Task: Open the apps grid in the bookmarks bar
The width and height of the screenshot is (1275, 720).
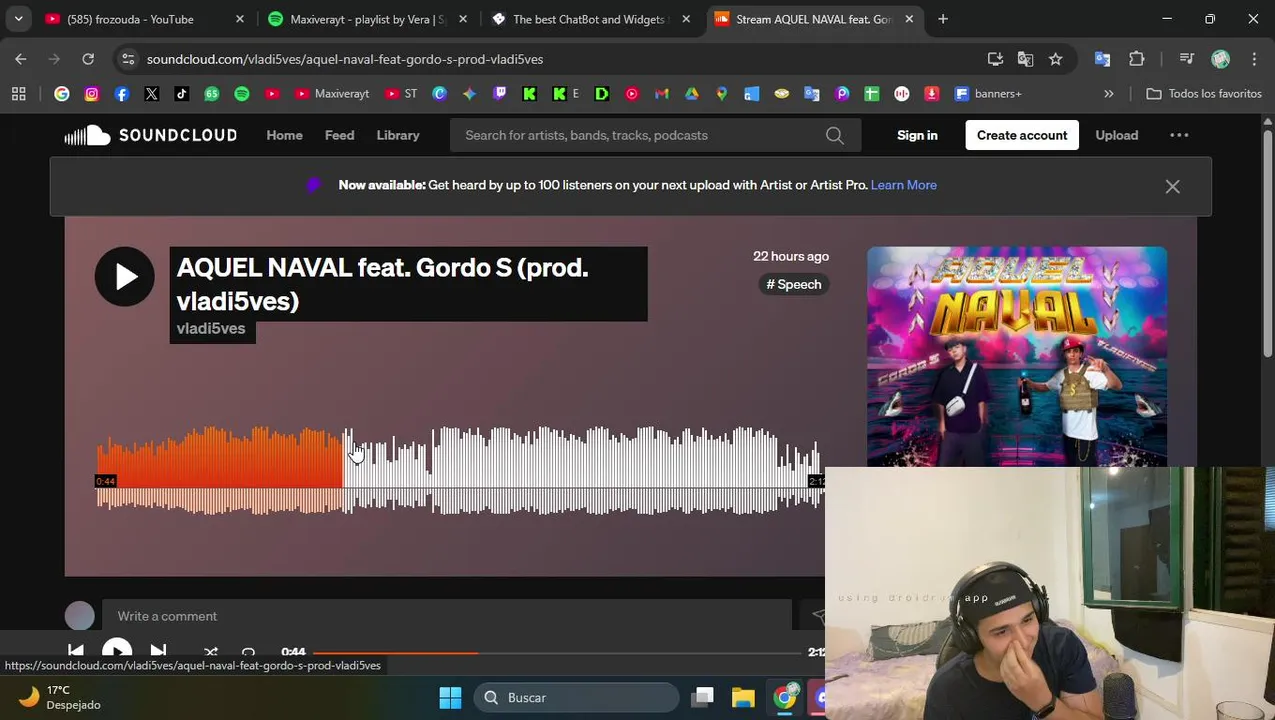Action: pyautogui.click(x=18, y=93)
